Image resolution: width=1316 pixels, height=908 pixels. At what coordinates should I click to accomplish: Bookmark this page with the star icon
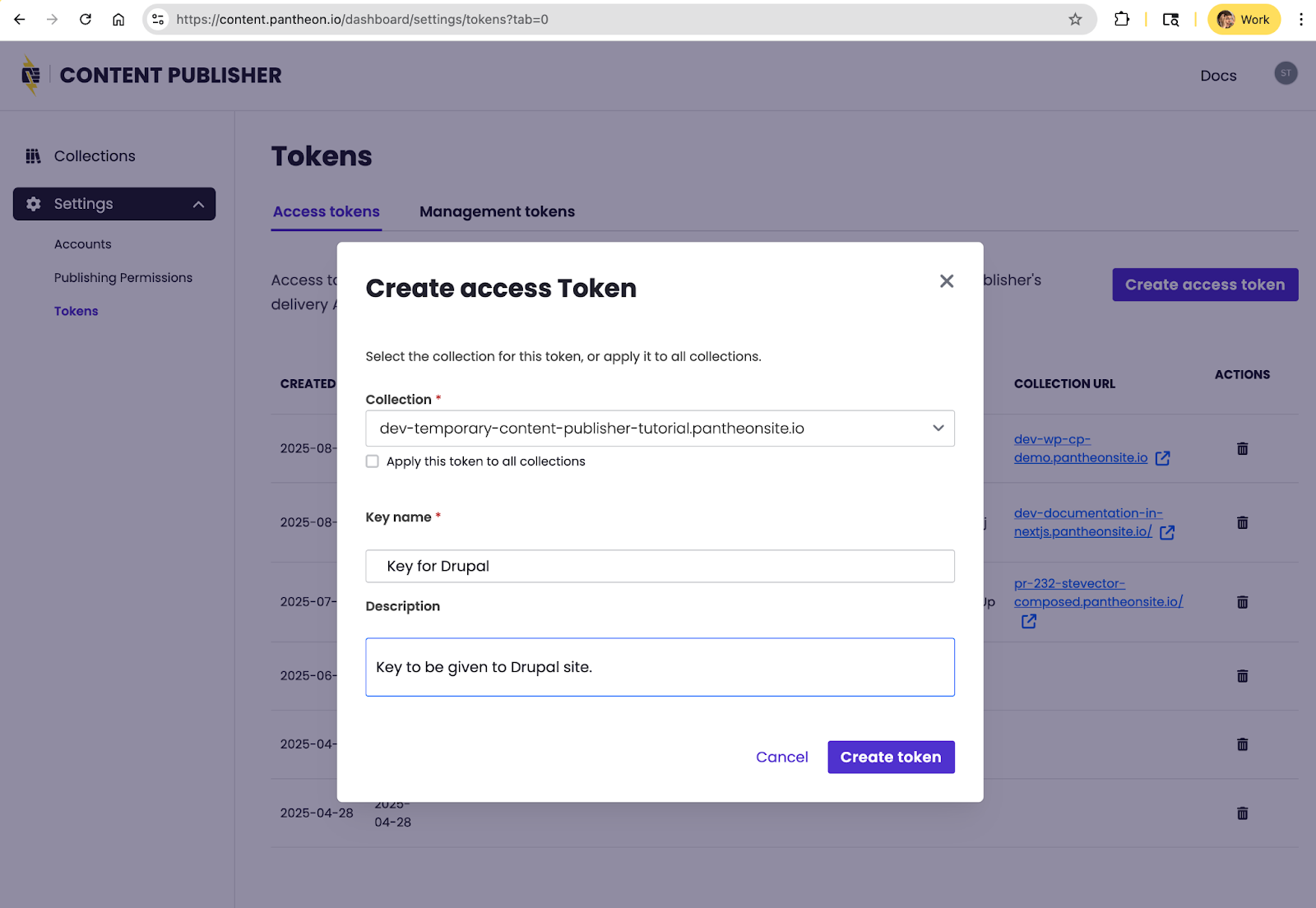(1075, 20)
